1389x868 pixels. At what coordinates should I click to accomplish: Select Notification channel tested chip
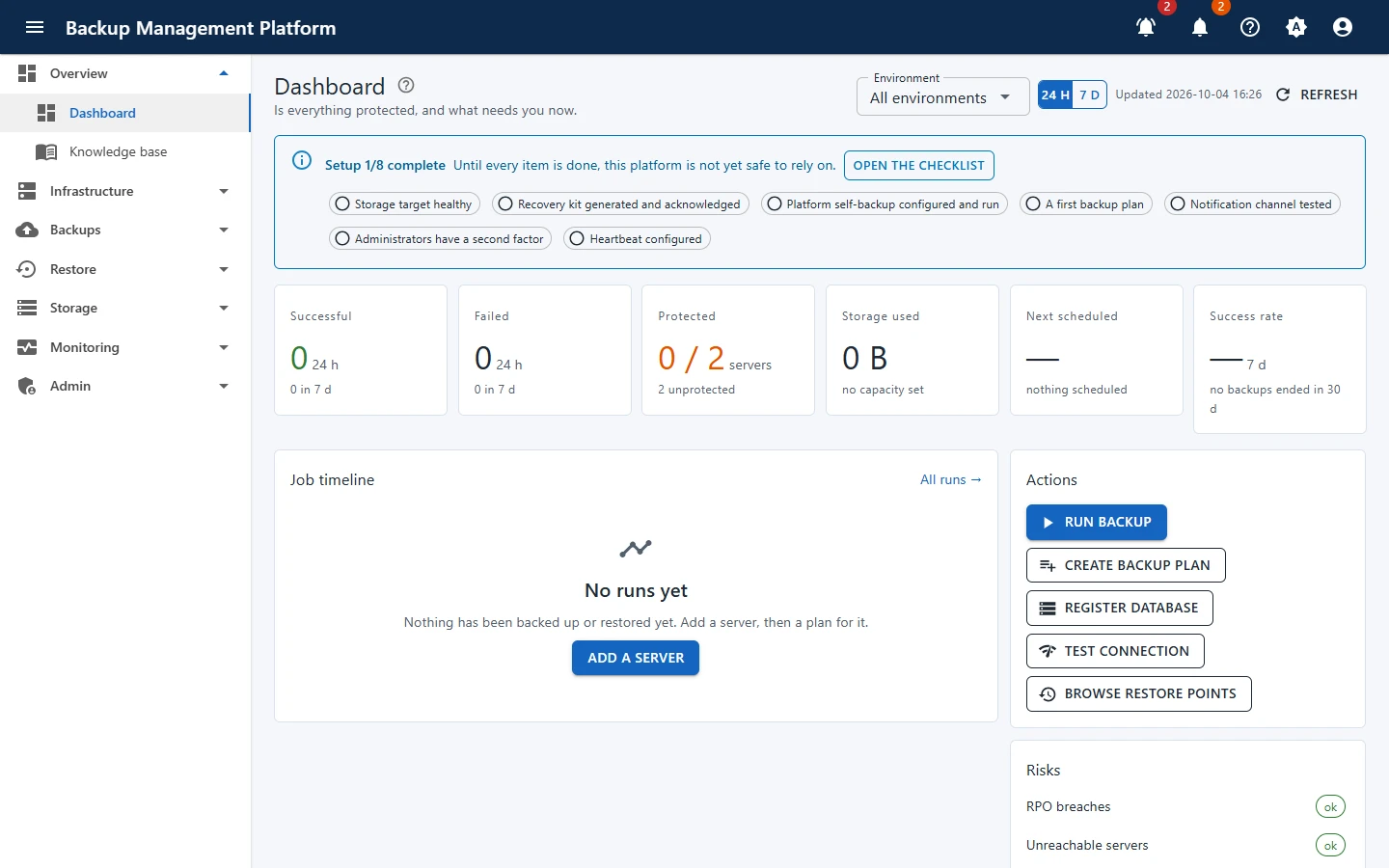pyautogui.click(x=1252, y=203)
